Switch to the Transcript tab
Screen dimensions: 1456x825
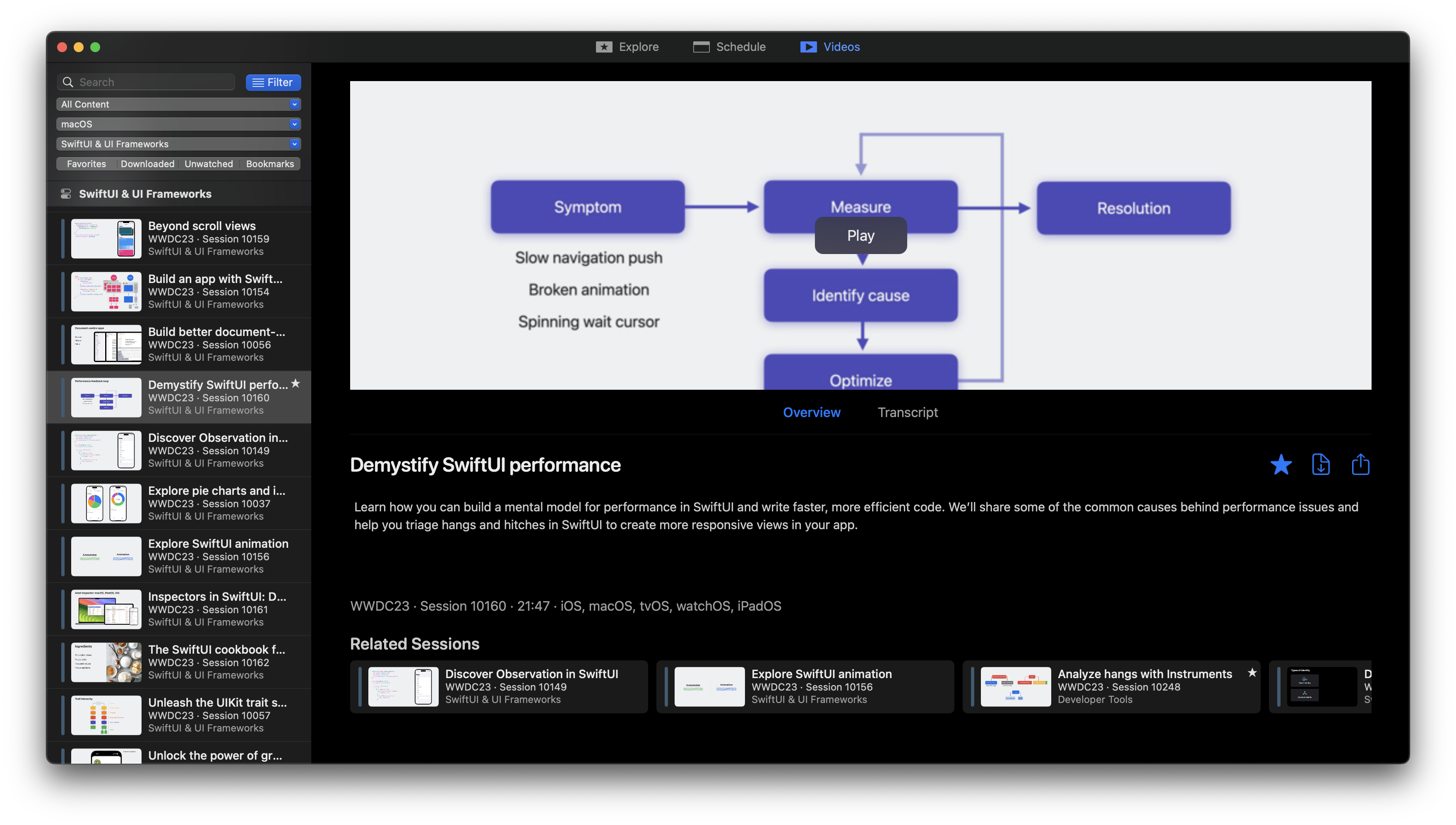907,412
